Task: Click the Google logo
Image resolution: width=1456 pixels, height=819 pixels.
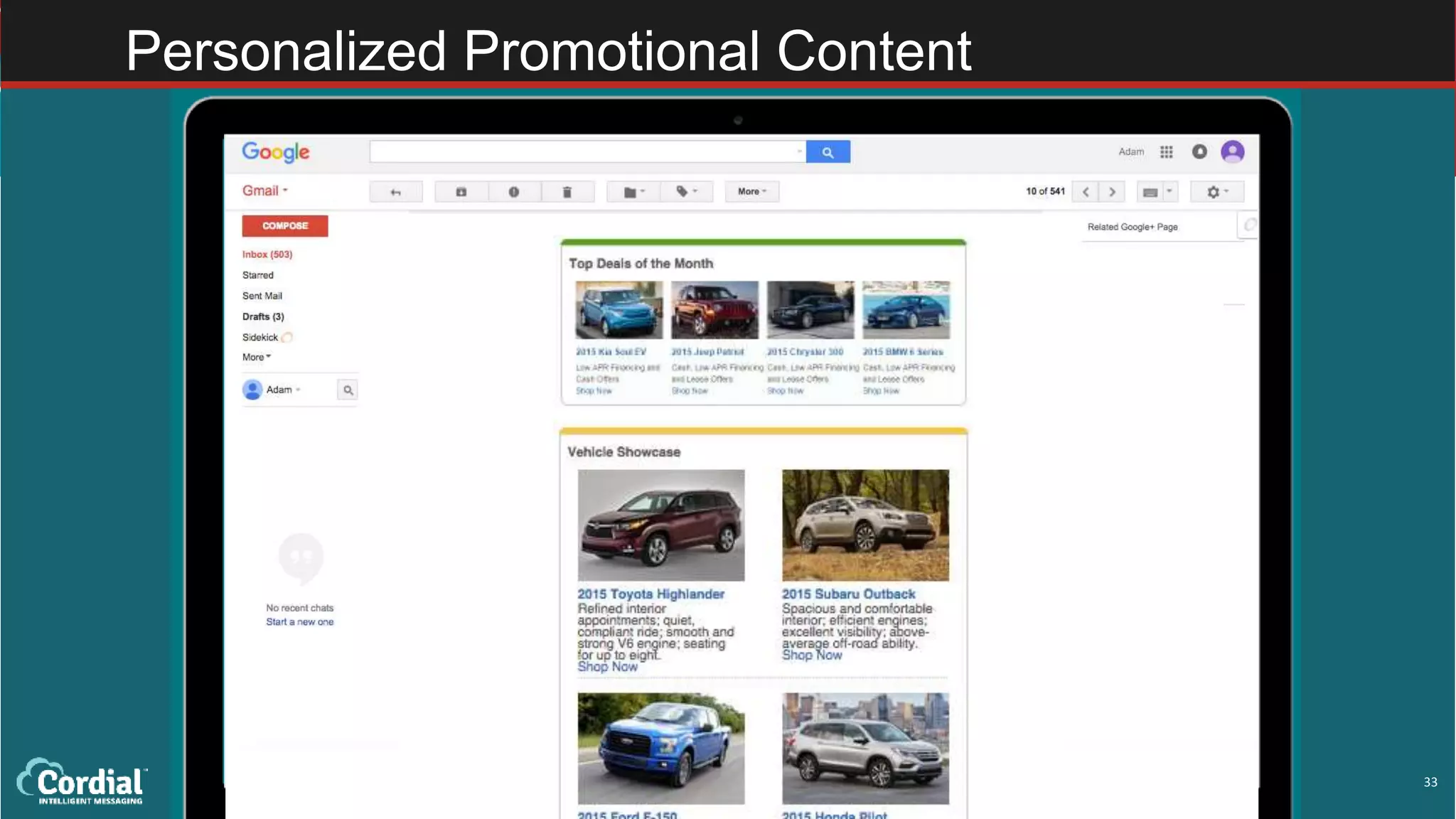Action: tap(276, 152)
